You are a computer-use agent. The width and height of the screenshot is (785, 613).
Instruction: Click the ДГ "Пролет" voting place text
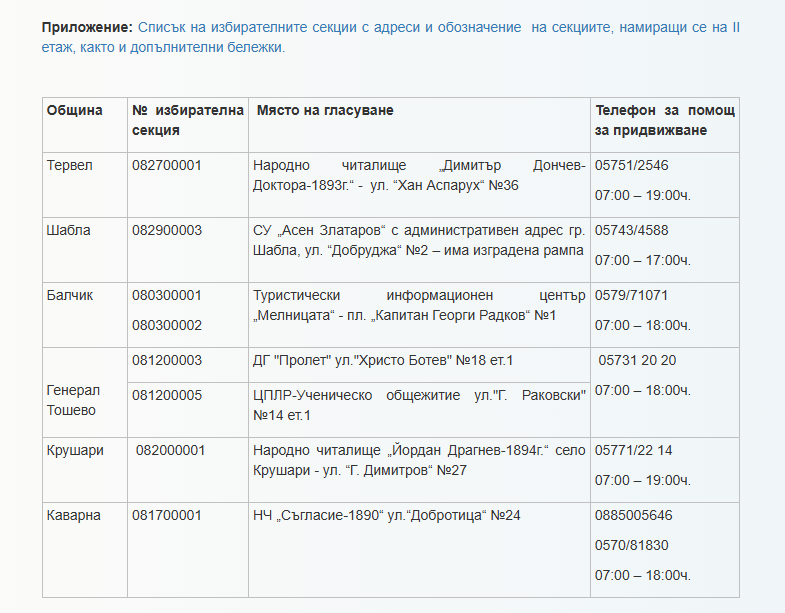pos(383,361)
